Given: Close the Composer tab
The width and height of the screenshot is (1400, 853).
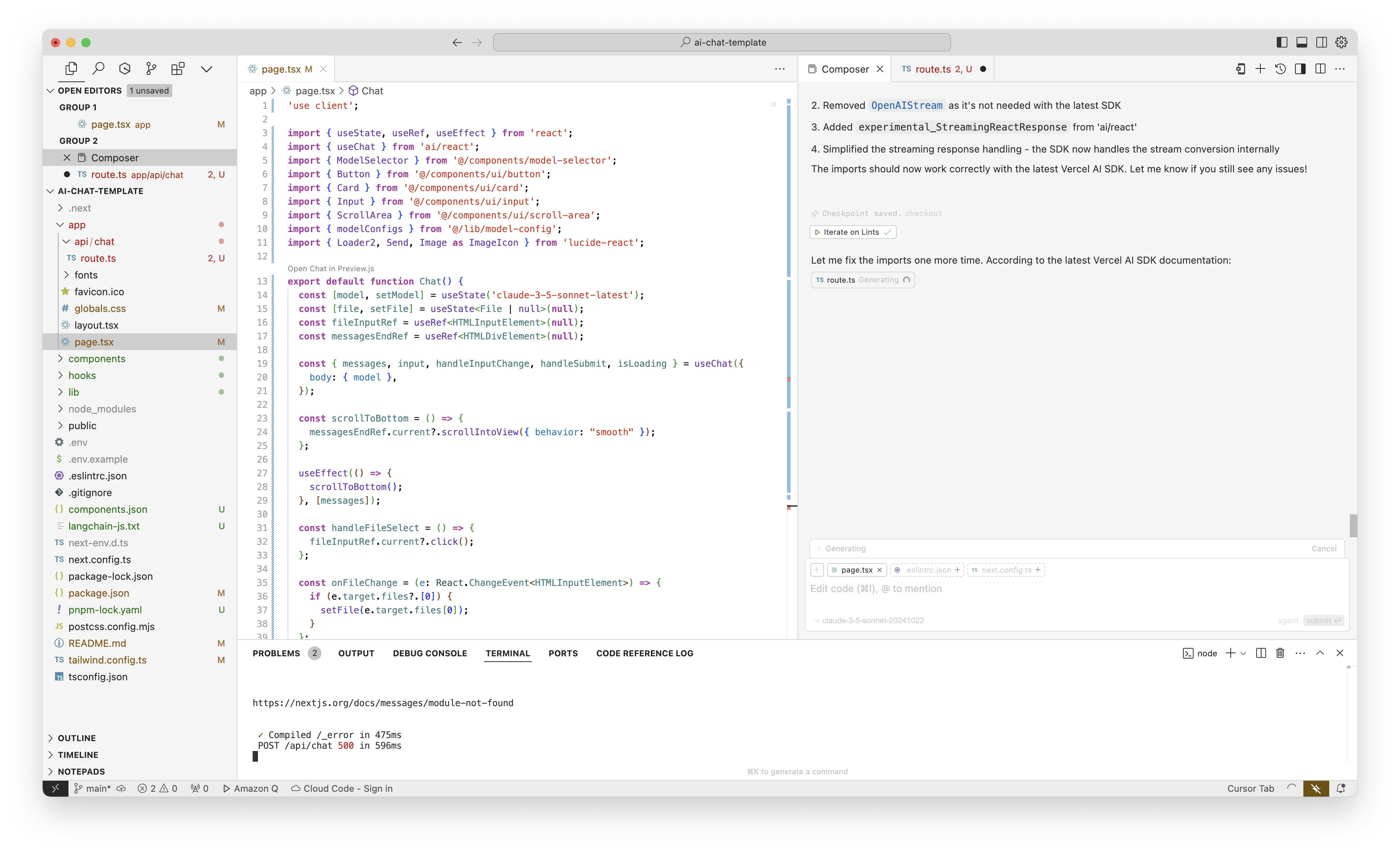Looking at the screenshot, I should pyautogui.click(x=880, y=69).
